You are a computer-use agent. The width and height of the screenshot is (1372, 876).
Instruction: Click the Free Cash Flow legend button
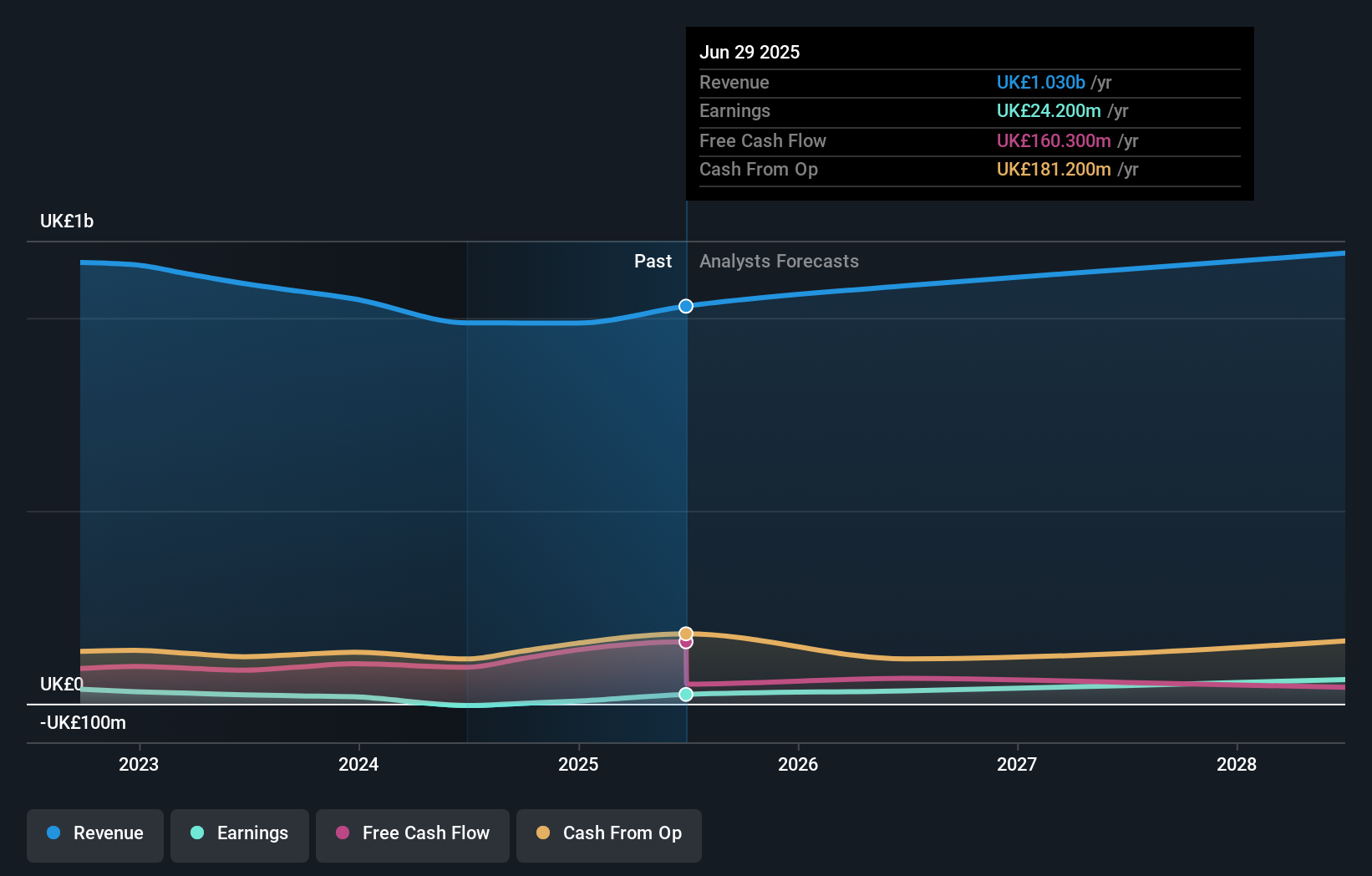coord(412,835)
